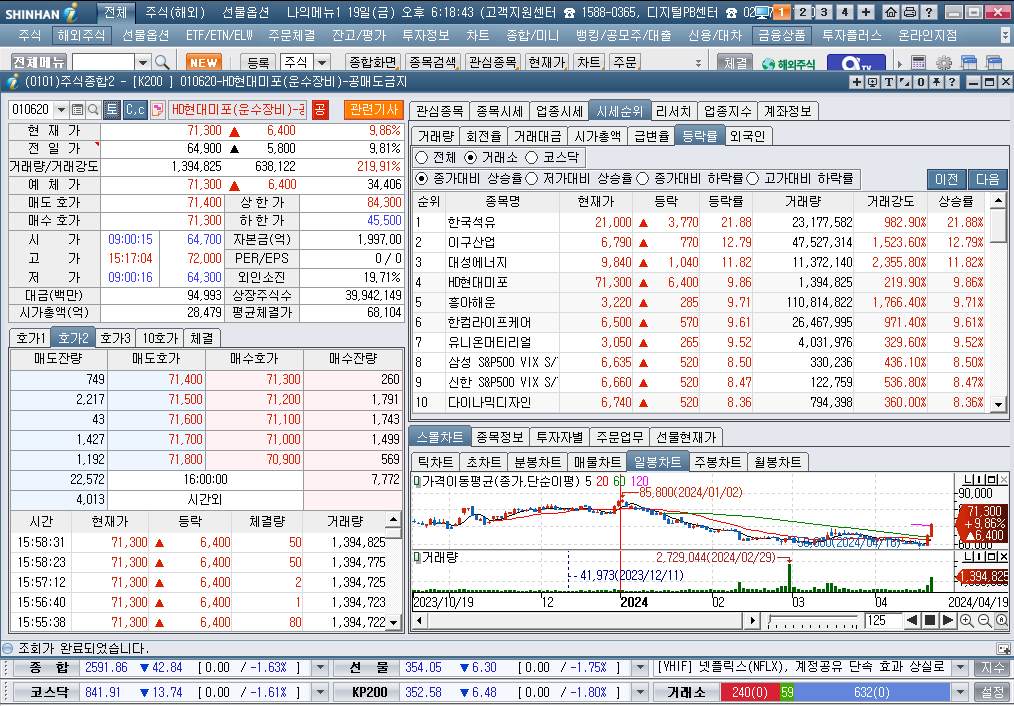Switch to the 분봉차트 tab

click(537, 462)
